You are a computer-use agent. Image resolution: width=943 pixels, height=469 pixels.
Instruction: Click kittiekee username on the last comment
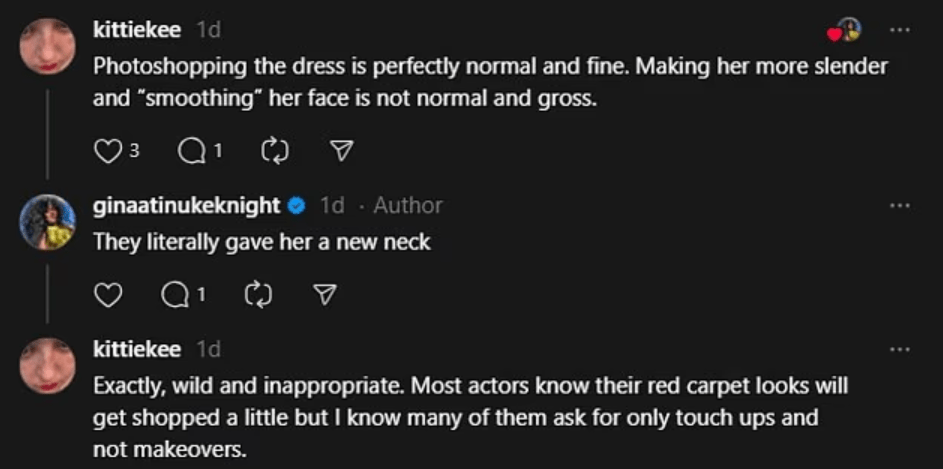click(x=136, y=349)
